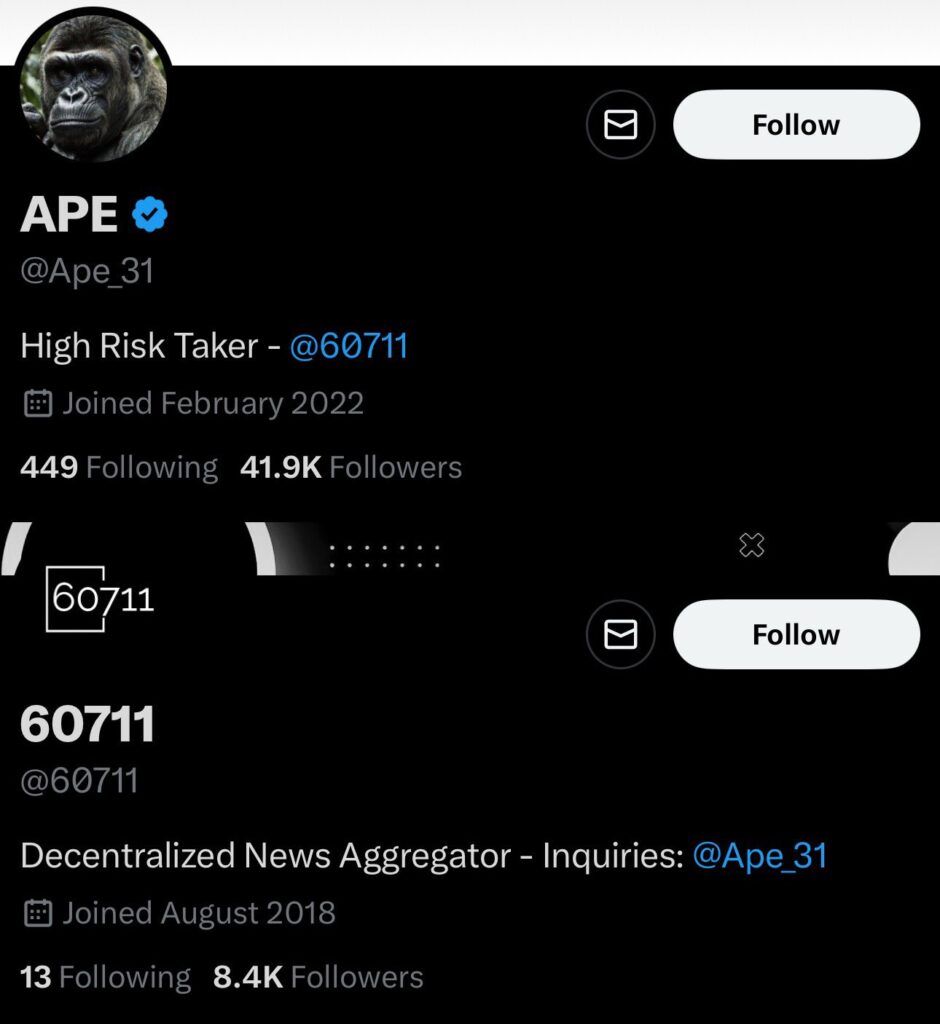Click the message icon on 60711's profile
This screenshot has height=1024, width=940.
620,635
